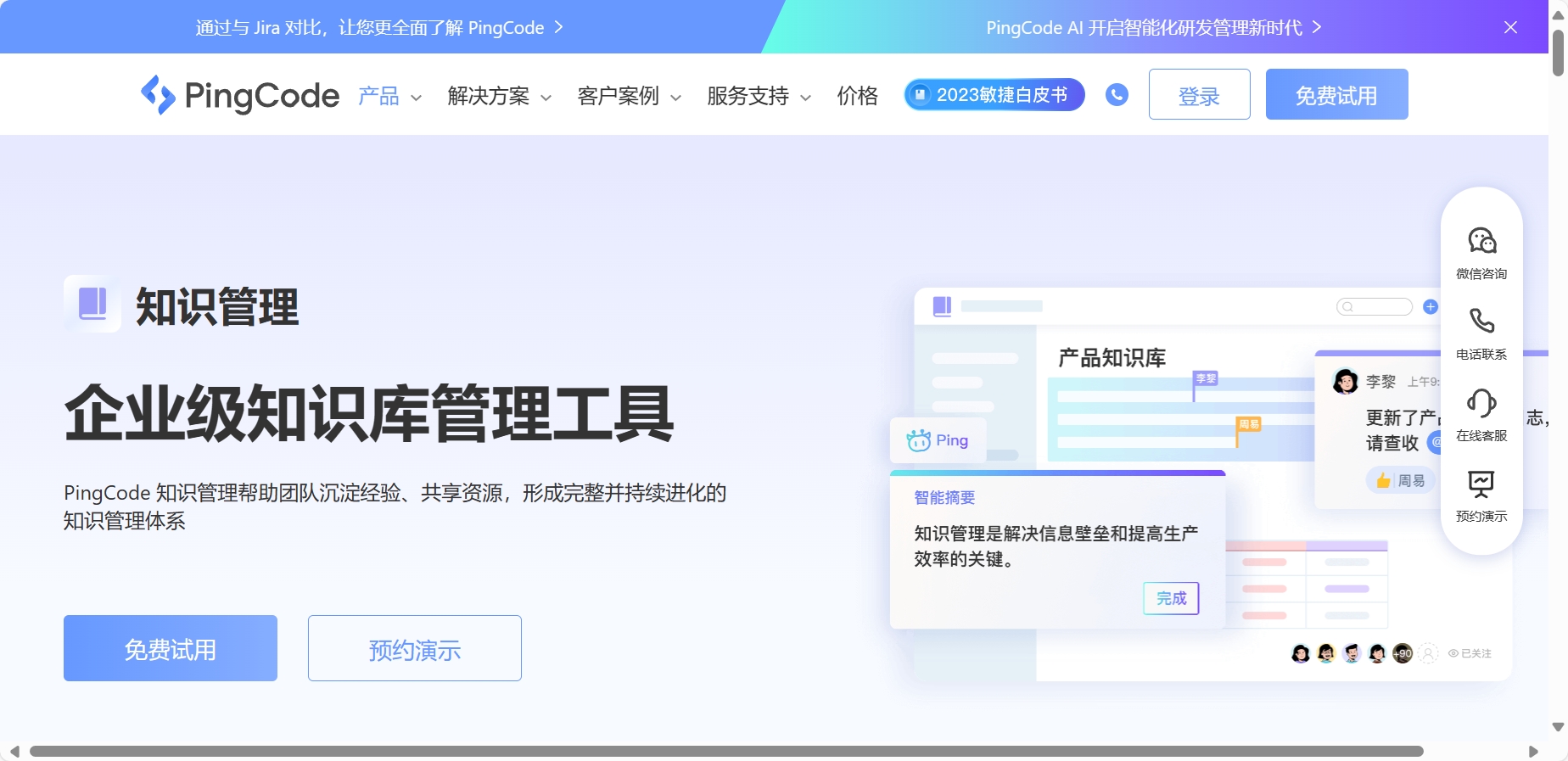The height and width of the screenshot is (761, 1568).
Task: Click the Ping robot assistant icon
Action: click(918, 440)
